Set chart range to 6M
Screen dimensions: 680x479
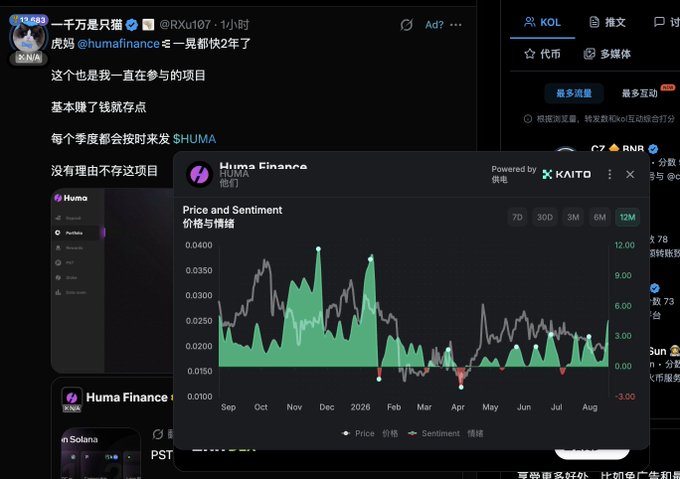(600, 217)
